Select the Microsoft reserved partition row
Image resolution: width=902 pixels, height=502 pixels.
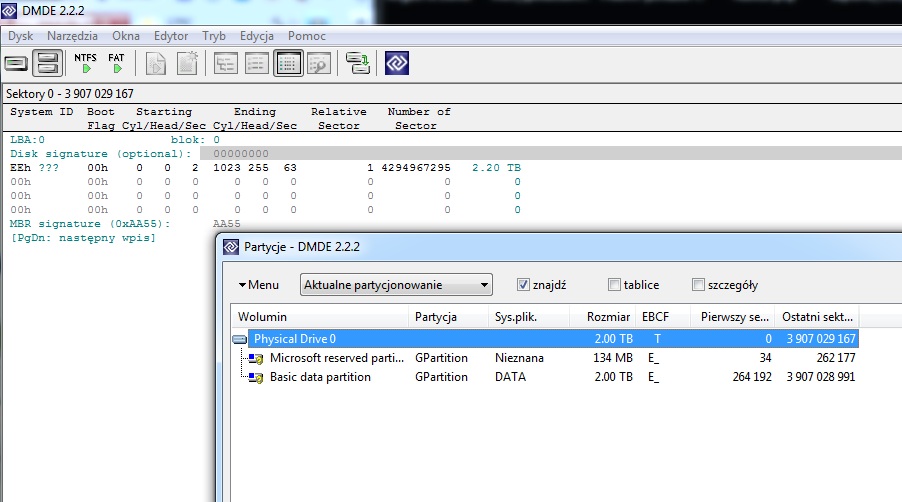tap(545, 358)
